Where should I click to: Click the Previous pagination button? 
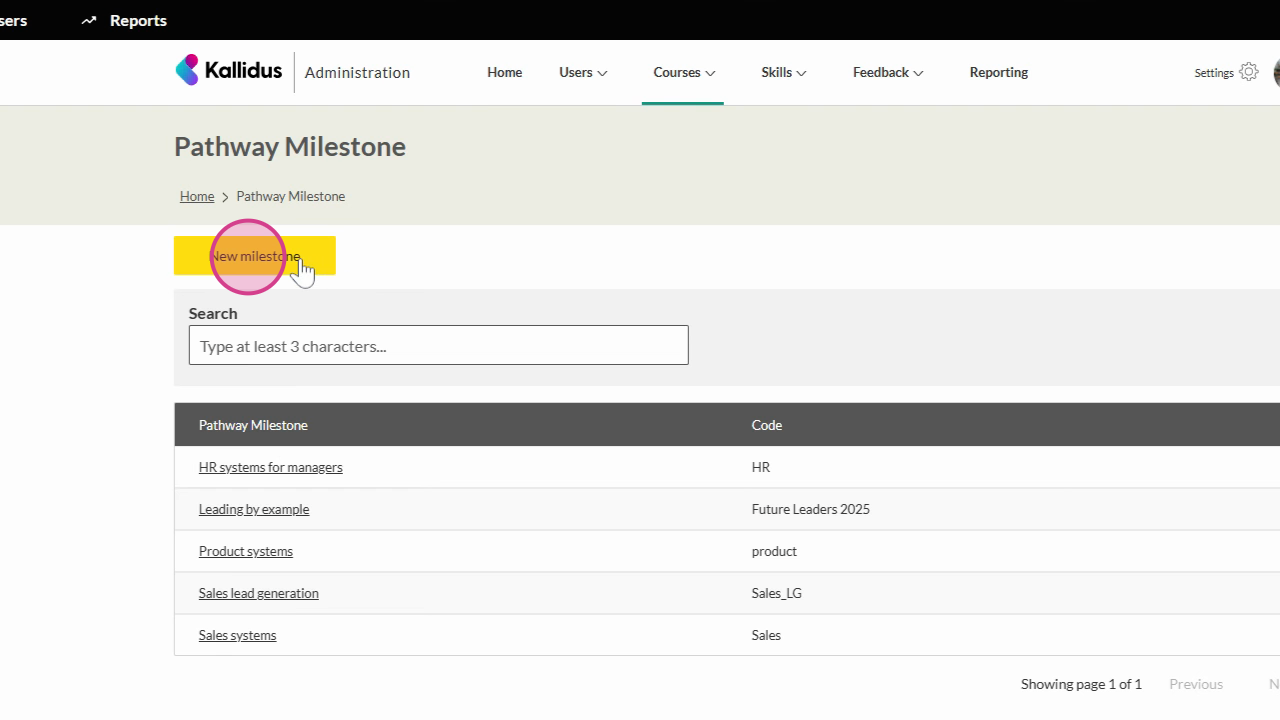tap(1195, 684)
